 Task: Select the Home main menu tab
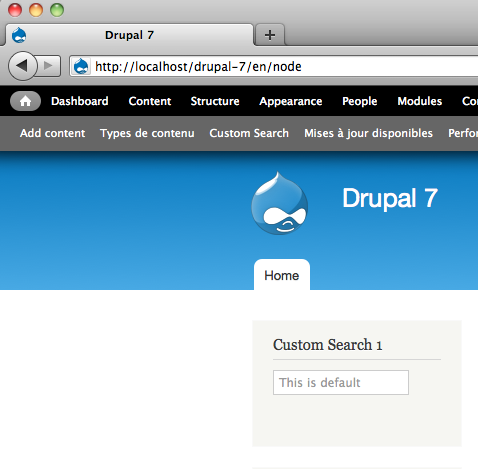[x=282, y=275]
